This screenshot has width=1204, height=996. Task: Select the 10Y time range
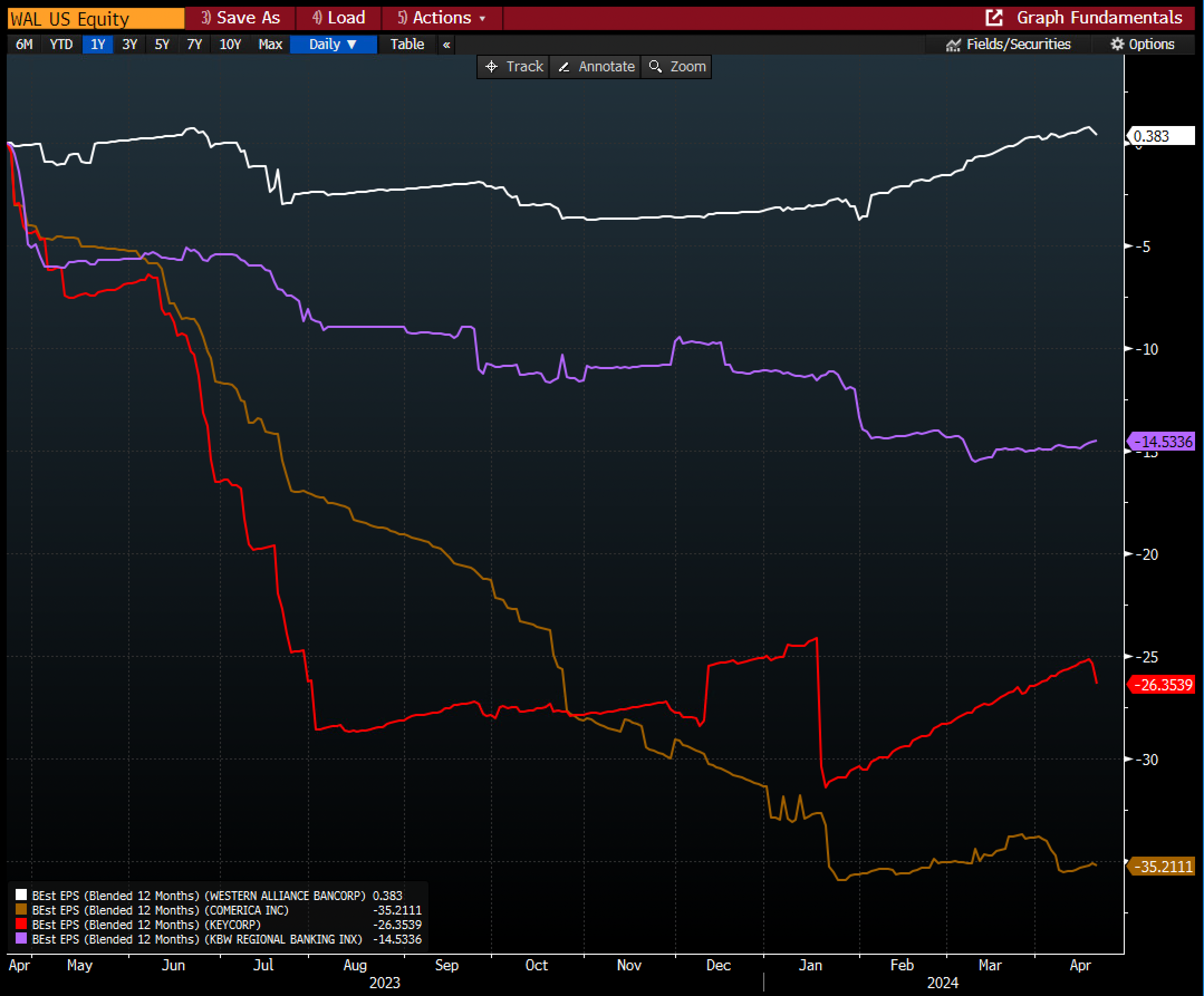(x=230, y=45)
